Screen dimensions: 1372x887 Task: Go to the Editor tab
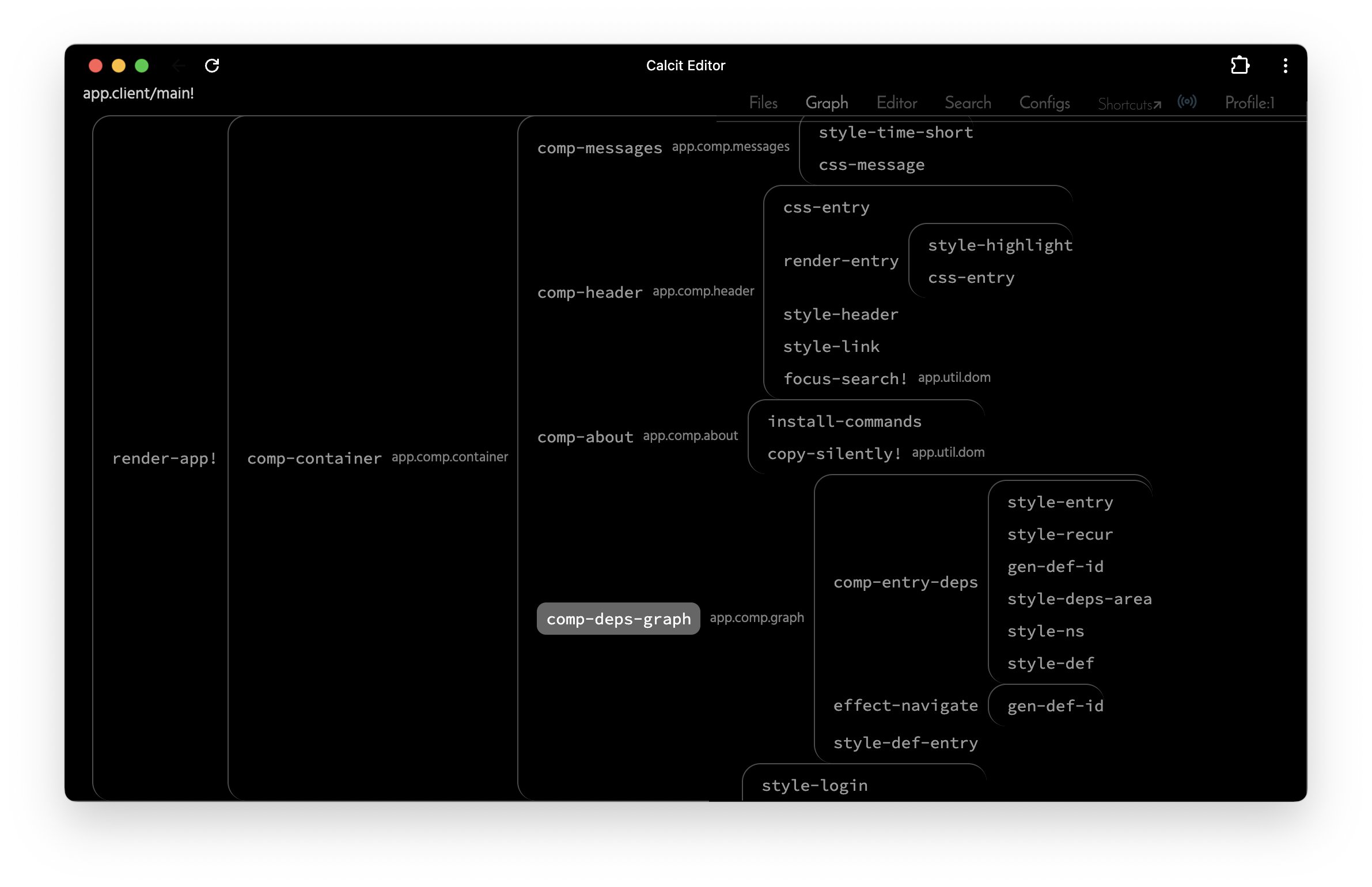(x=896, y=103)
